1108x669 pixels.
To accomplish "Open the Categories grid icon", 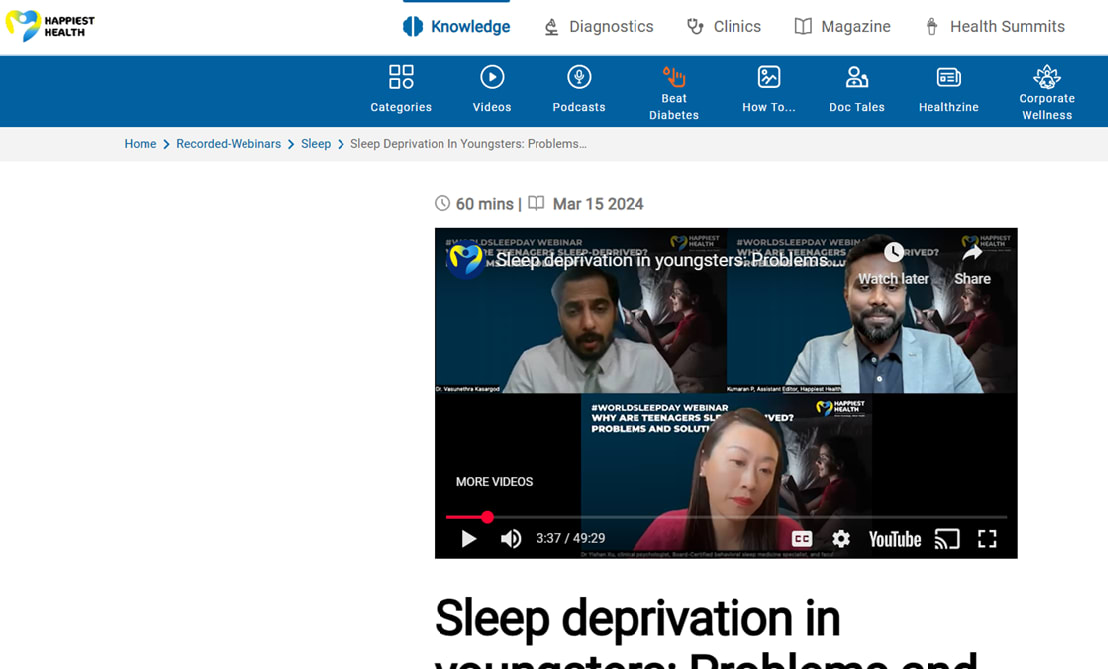I will 401,78.
